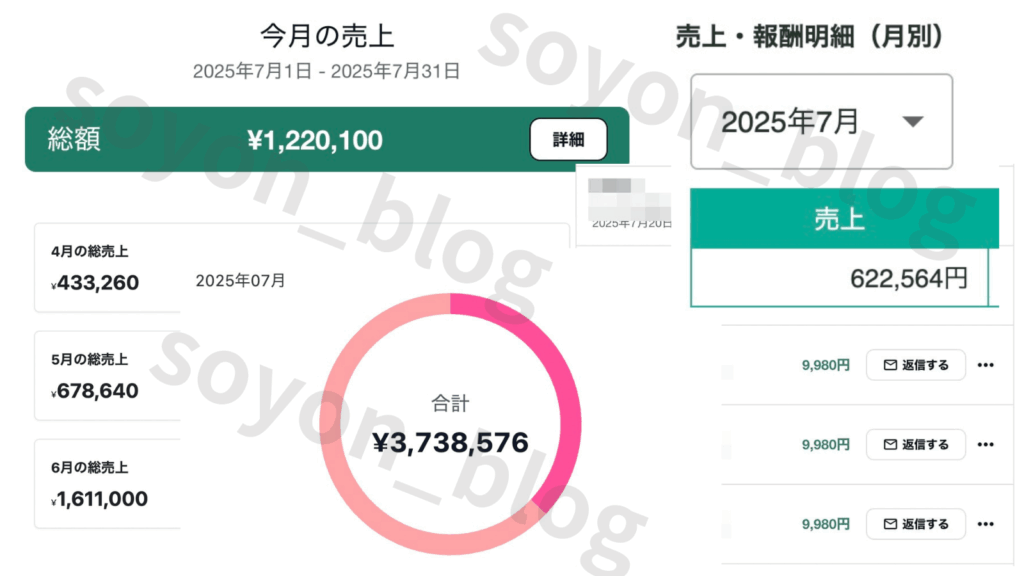Viewport: 1024px width, 576px height.
Task: Click the envelope icon in second reply button
Action: (x=890, y=445)
